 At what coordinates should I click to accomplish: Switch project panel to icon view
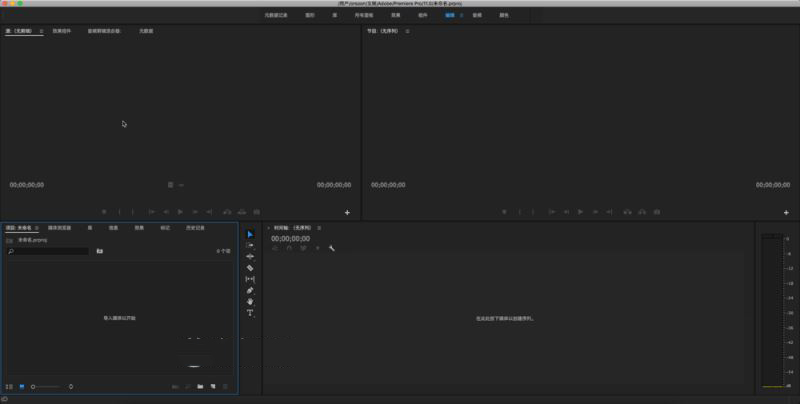(21, 386)
